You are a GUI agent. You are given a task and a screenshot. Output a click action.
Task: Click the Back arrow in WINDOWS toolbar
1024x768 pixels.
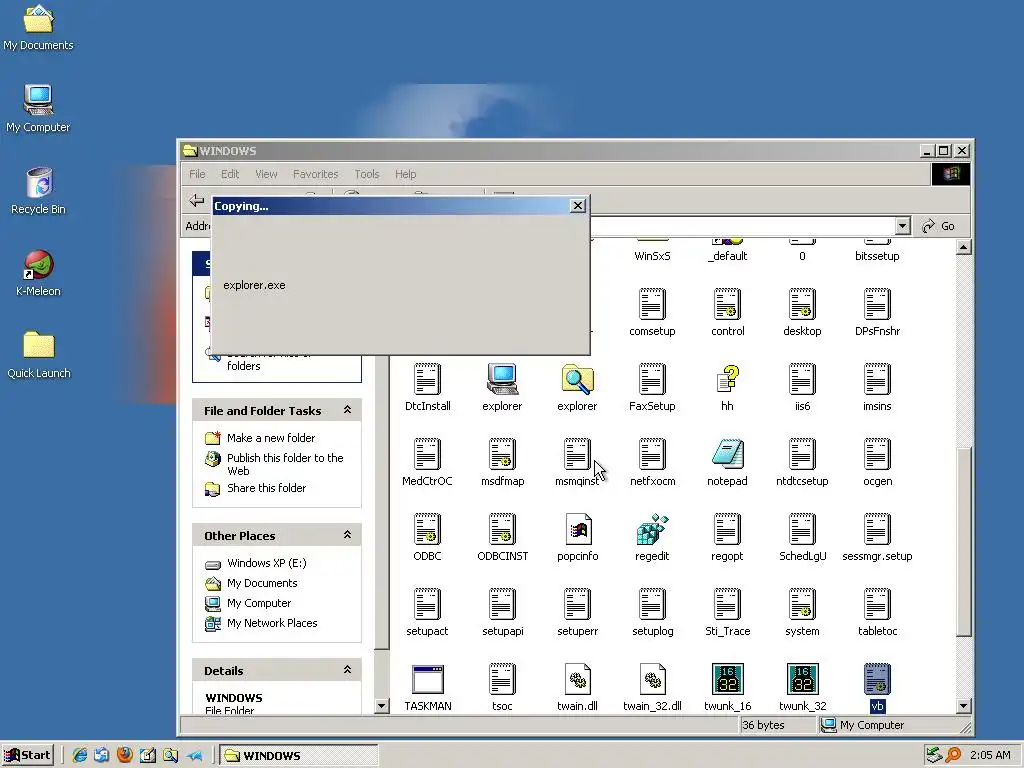(x=197, y=200)
